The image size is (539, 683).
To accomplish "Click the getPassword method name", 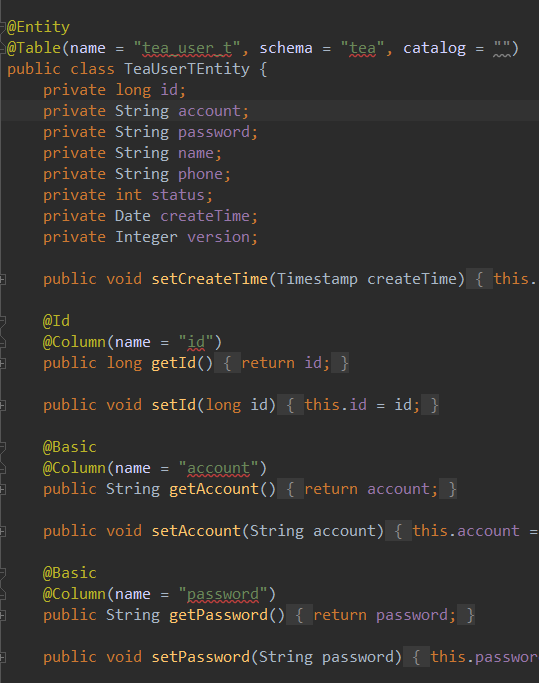I will (218, 615).
